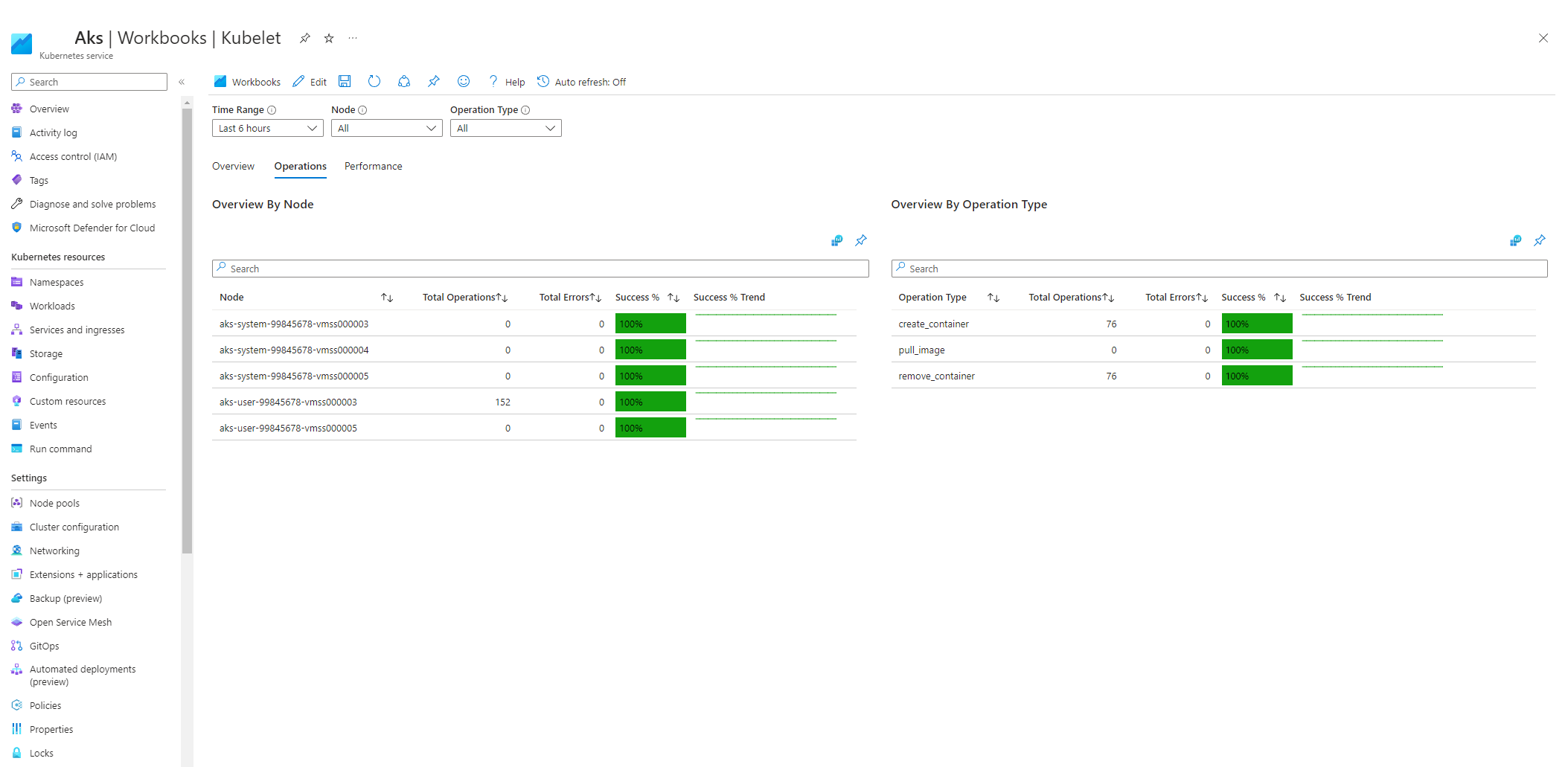Click the Refresh icon in toolbar
The image size is (1568, 767).
click(374, 81)
